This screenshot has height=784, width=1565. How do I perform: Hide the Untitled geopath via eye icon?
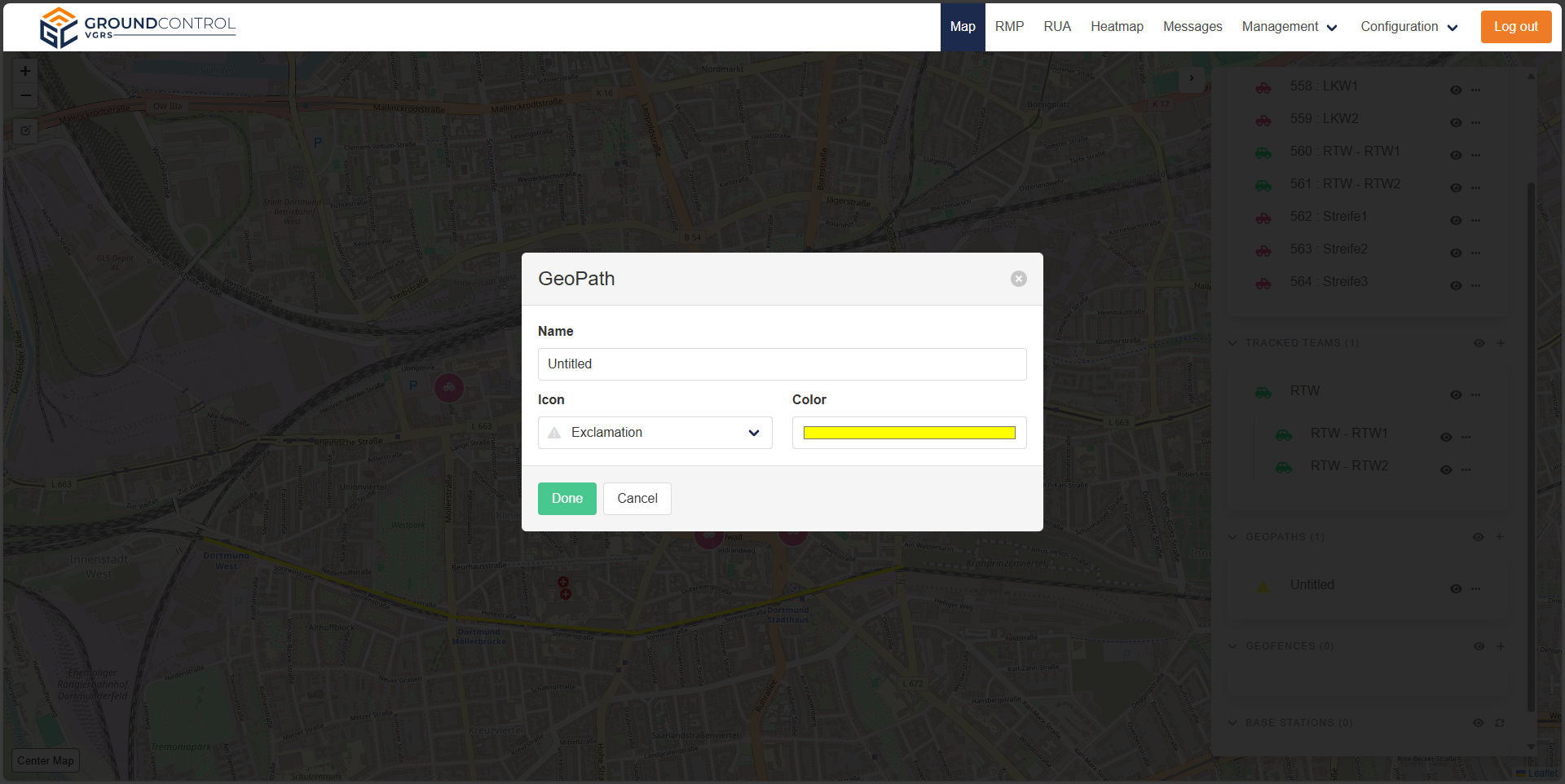point(1455,589)
